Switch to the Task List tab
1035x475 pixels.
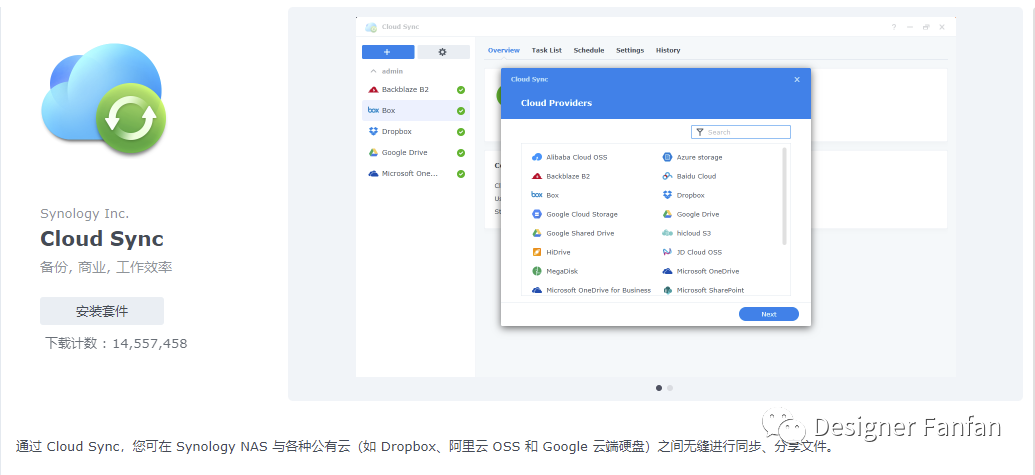(x=547, y=50)
